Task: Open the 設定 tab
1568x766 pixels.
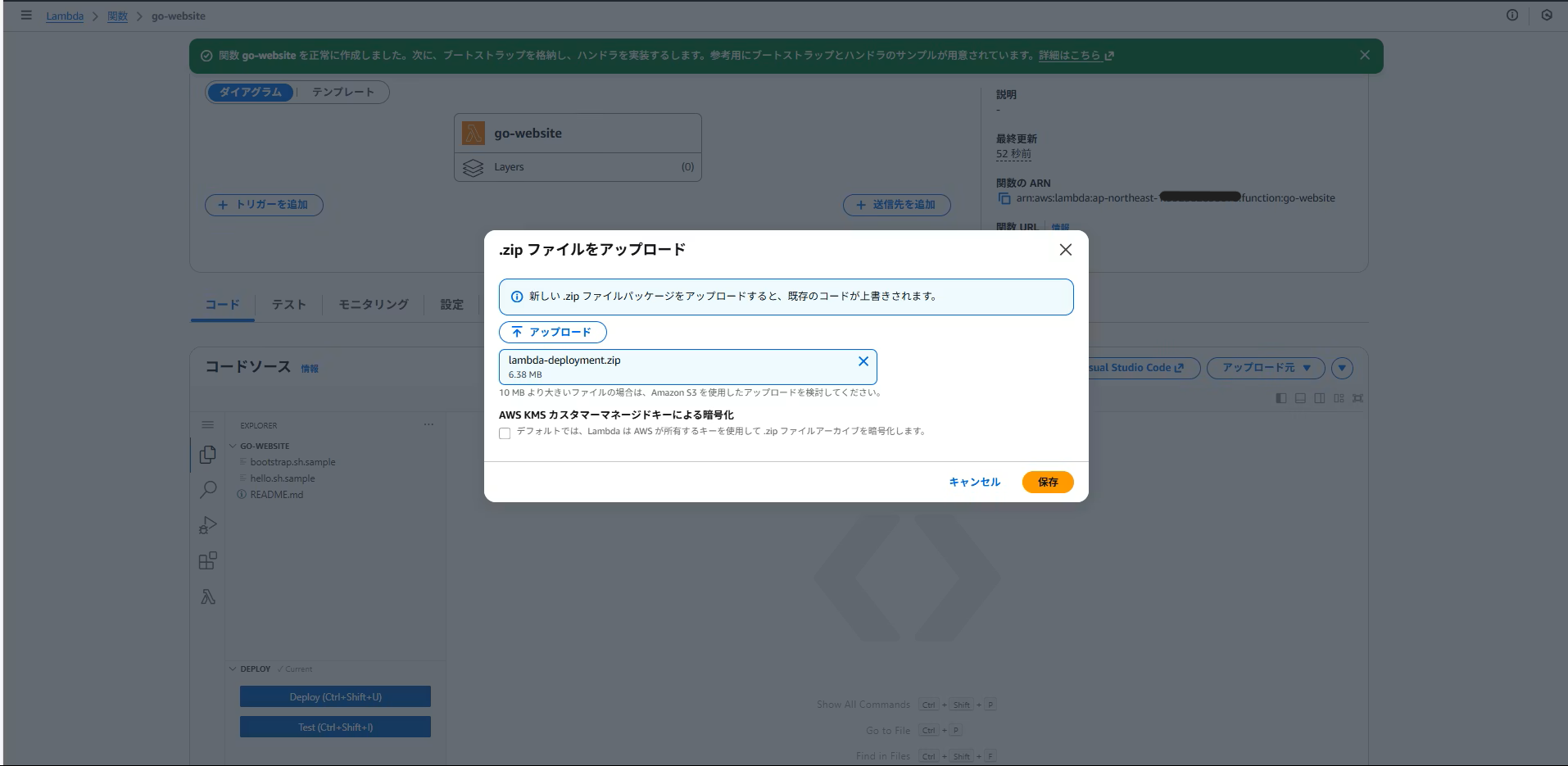Action: (x=451, y=305)
